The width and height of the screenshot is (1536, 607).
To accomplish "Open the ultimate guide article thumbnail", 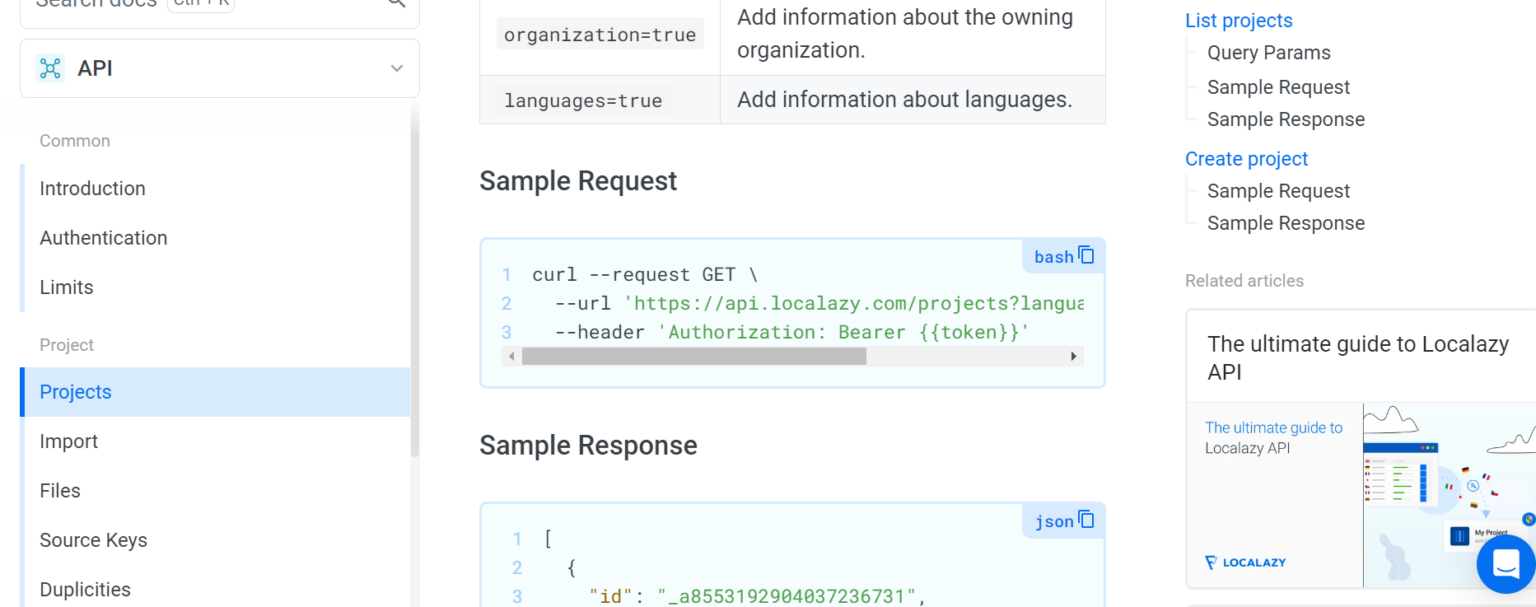I will [1360, 495].
